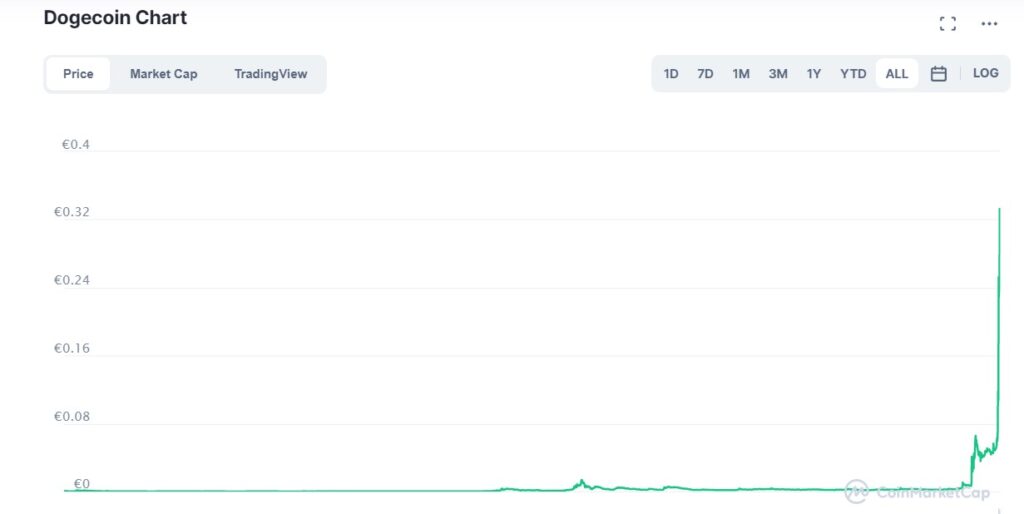Switch to the Market Cap tab
1024x514 pixels.
[163, 74]
